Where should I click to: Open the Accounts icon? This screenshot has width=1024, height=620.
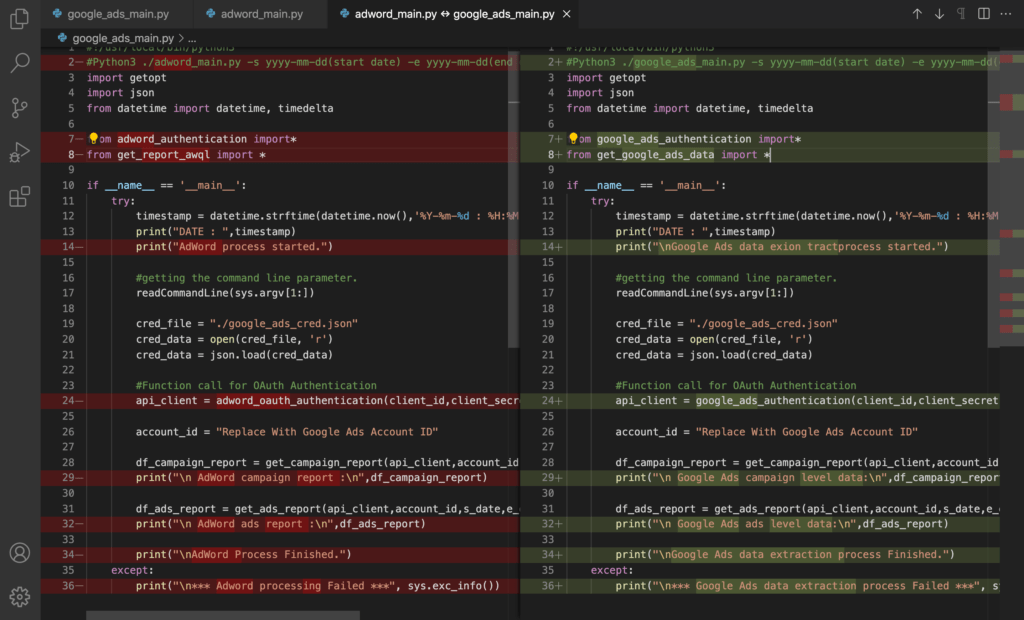[19, 552]
